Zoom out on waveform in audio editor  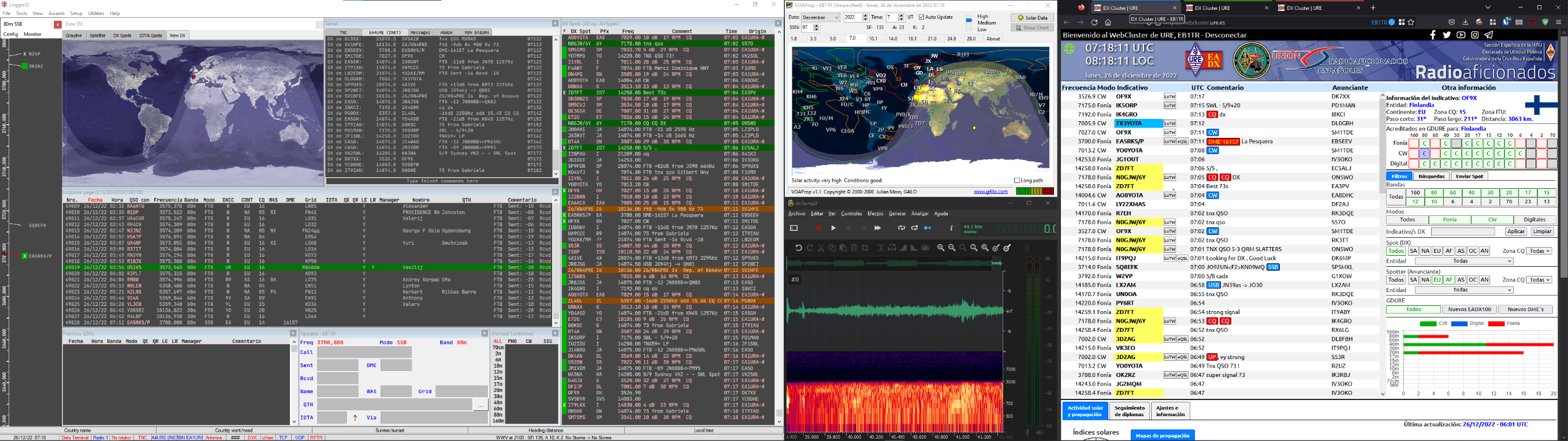coord(952,248)
